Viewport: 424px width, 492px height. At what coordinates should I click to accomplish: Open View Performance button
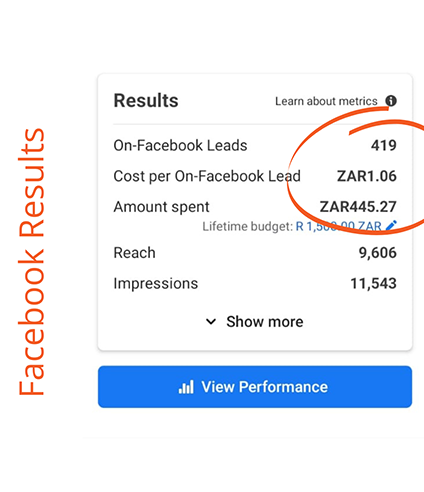pyautogui.click(x=255, y=387)
